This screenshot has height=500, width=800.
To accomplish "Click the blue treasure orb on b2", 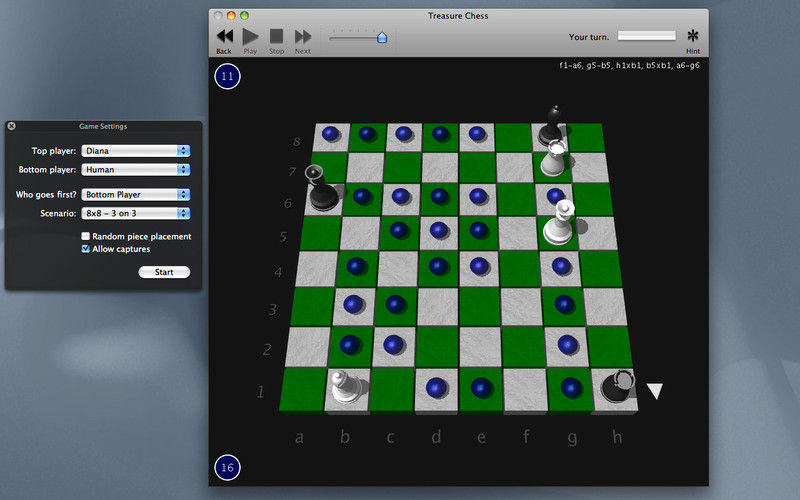I will tap(350, 345).
